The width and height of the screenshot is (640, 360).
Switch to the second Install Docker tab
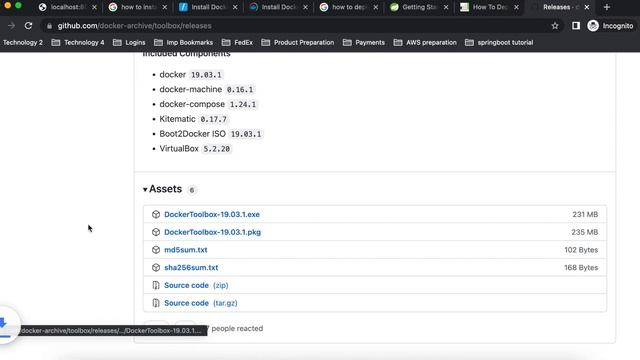[x=278, y=7]
